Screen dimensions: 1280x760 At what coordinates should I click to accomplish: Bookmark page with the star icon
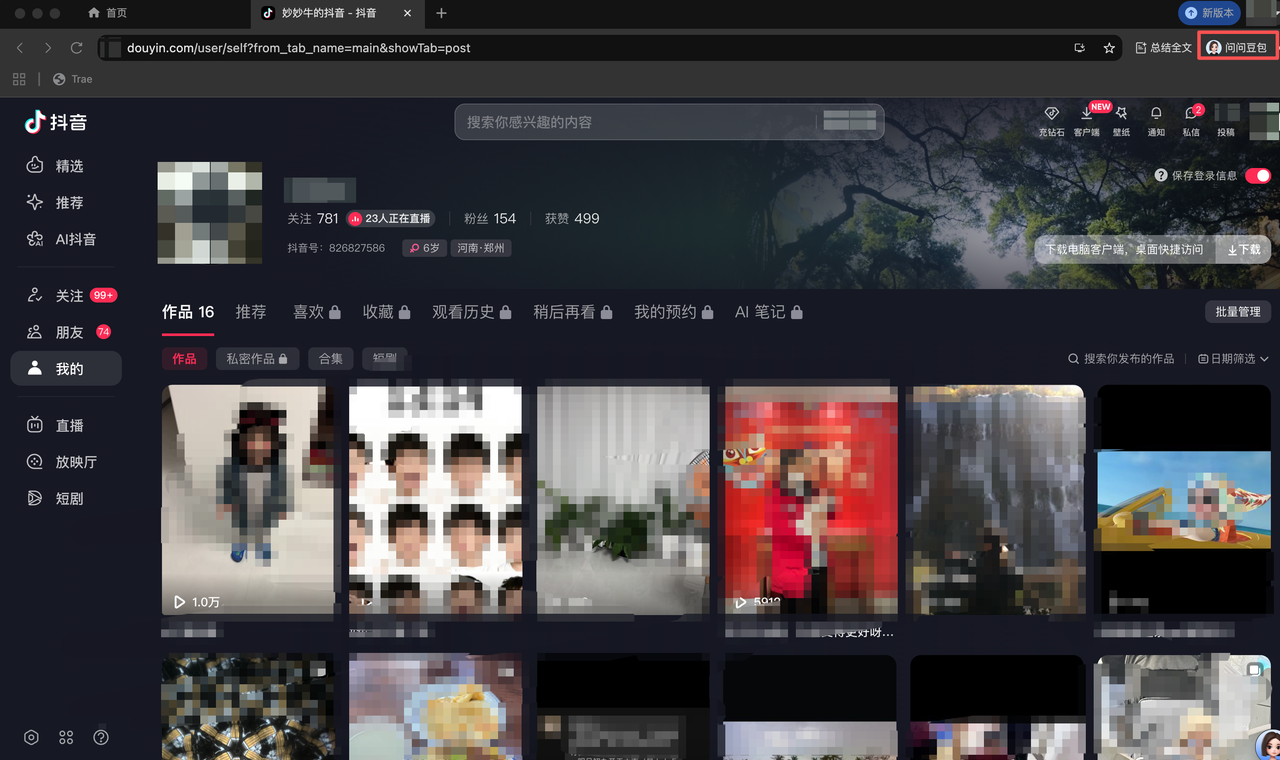coord(1109,48)
